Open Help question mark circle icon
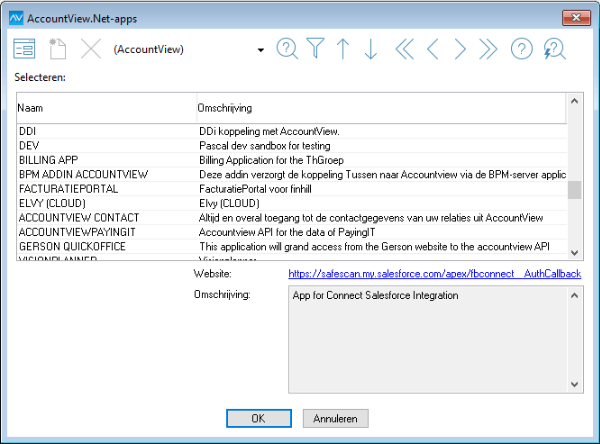 pyautogui.click(x=522, y=49)
